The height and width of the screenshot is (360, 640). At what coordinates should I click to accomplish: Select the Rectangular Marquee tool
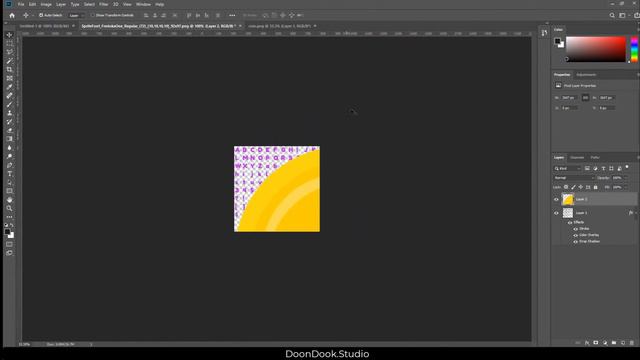point(9,43)
